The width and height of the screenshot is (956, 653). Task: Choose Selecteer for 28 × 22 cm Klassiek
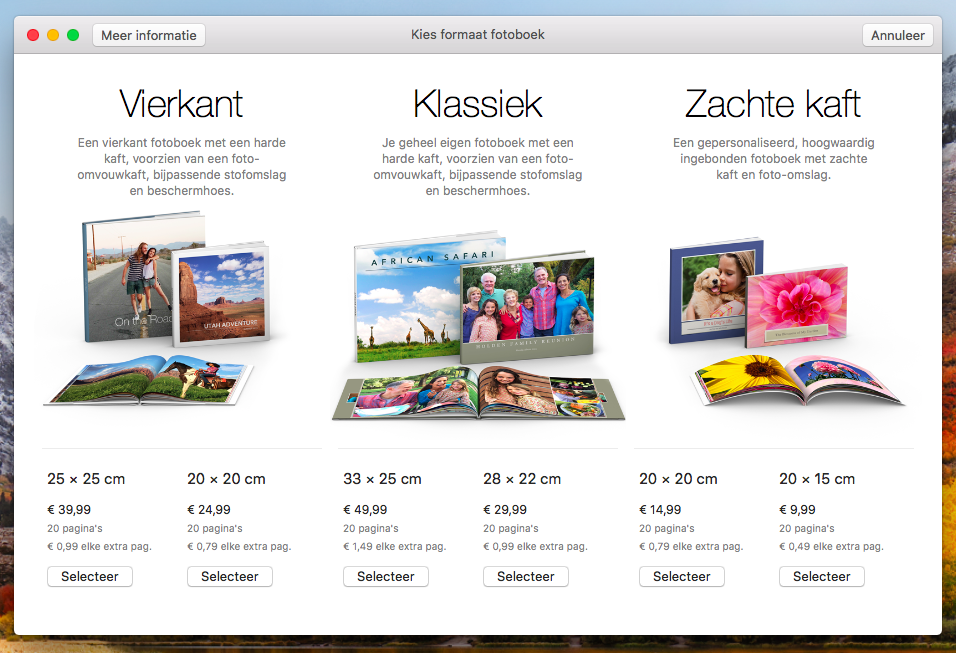pos(526,577)
